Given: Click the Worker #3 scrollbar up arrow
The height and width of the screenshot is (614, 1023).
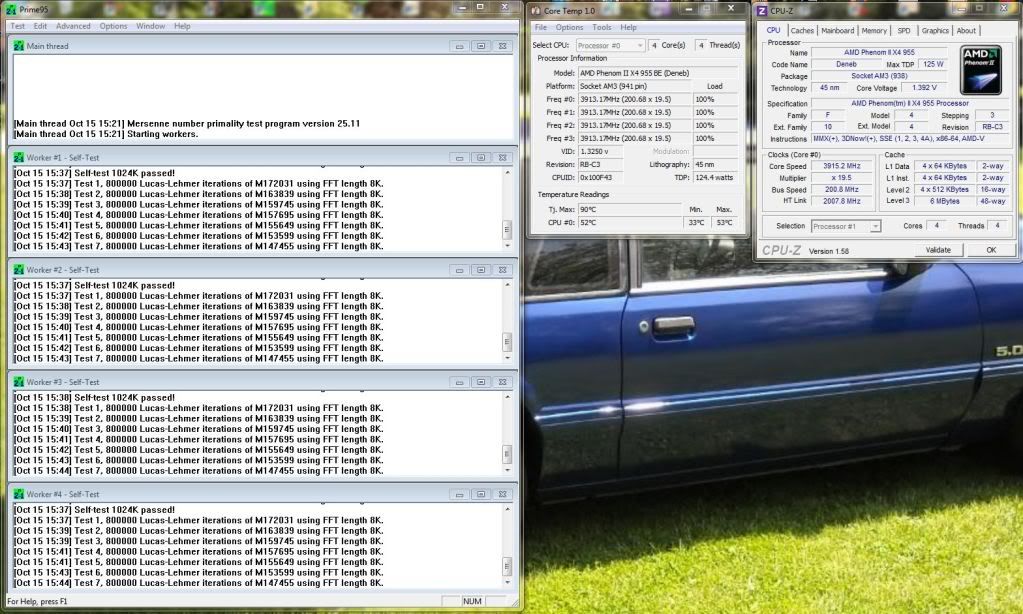Looking at the screenshot, I should point(508,397).
